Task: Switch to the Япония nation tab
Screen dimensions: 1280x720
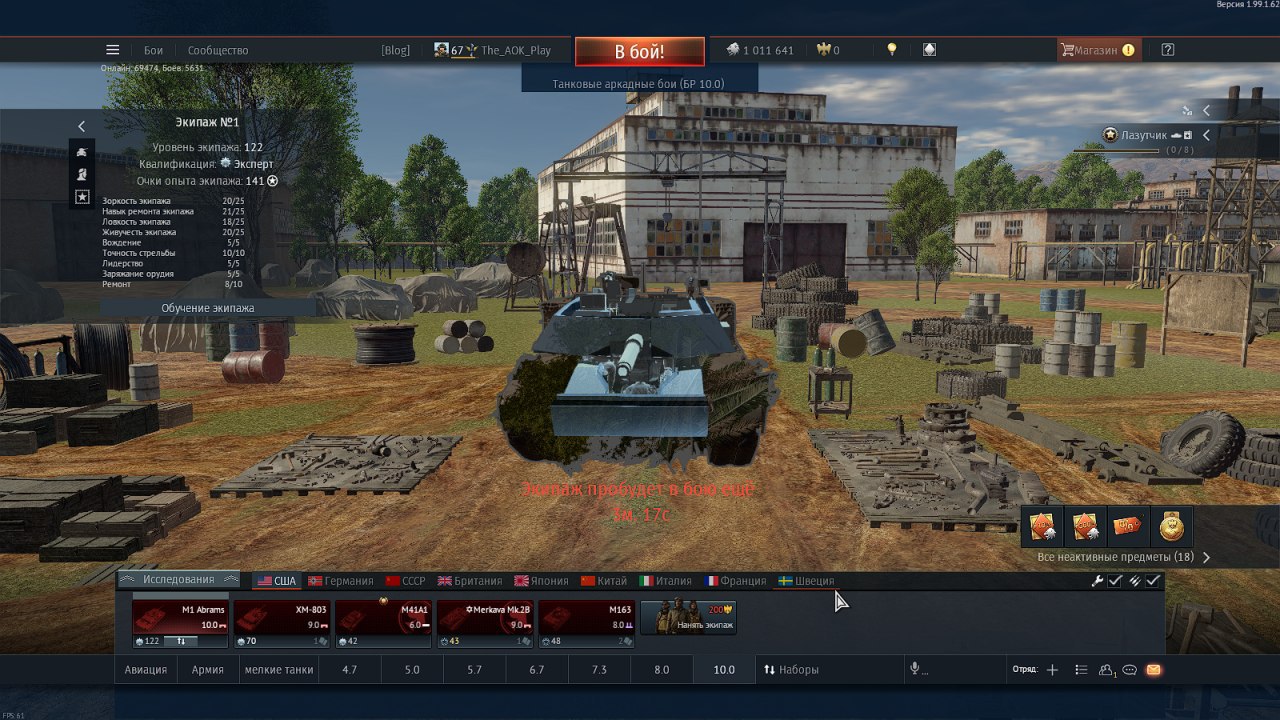Action: click(x=542, y=581)
